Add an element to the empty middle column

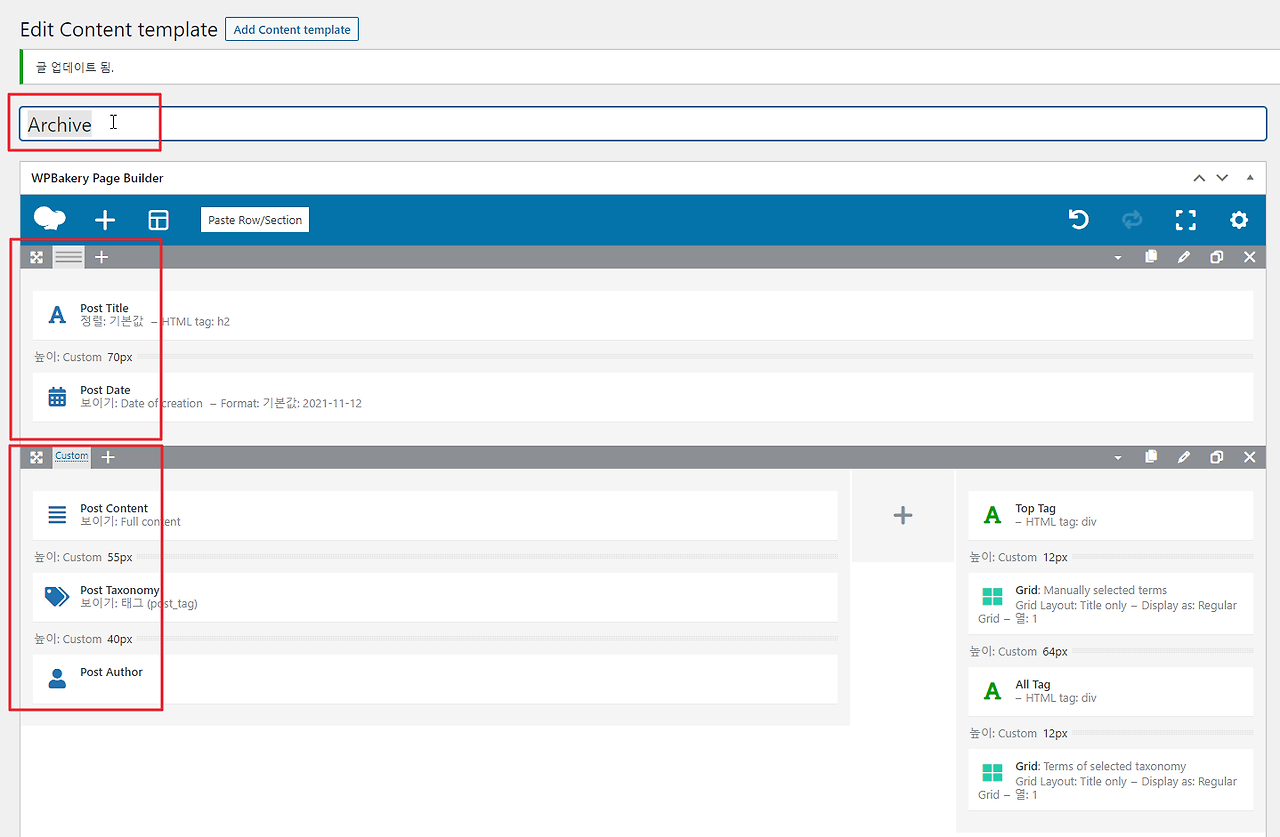pos(903,515)
